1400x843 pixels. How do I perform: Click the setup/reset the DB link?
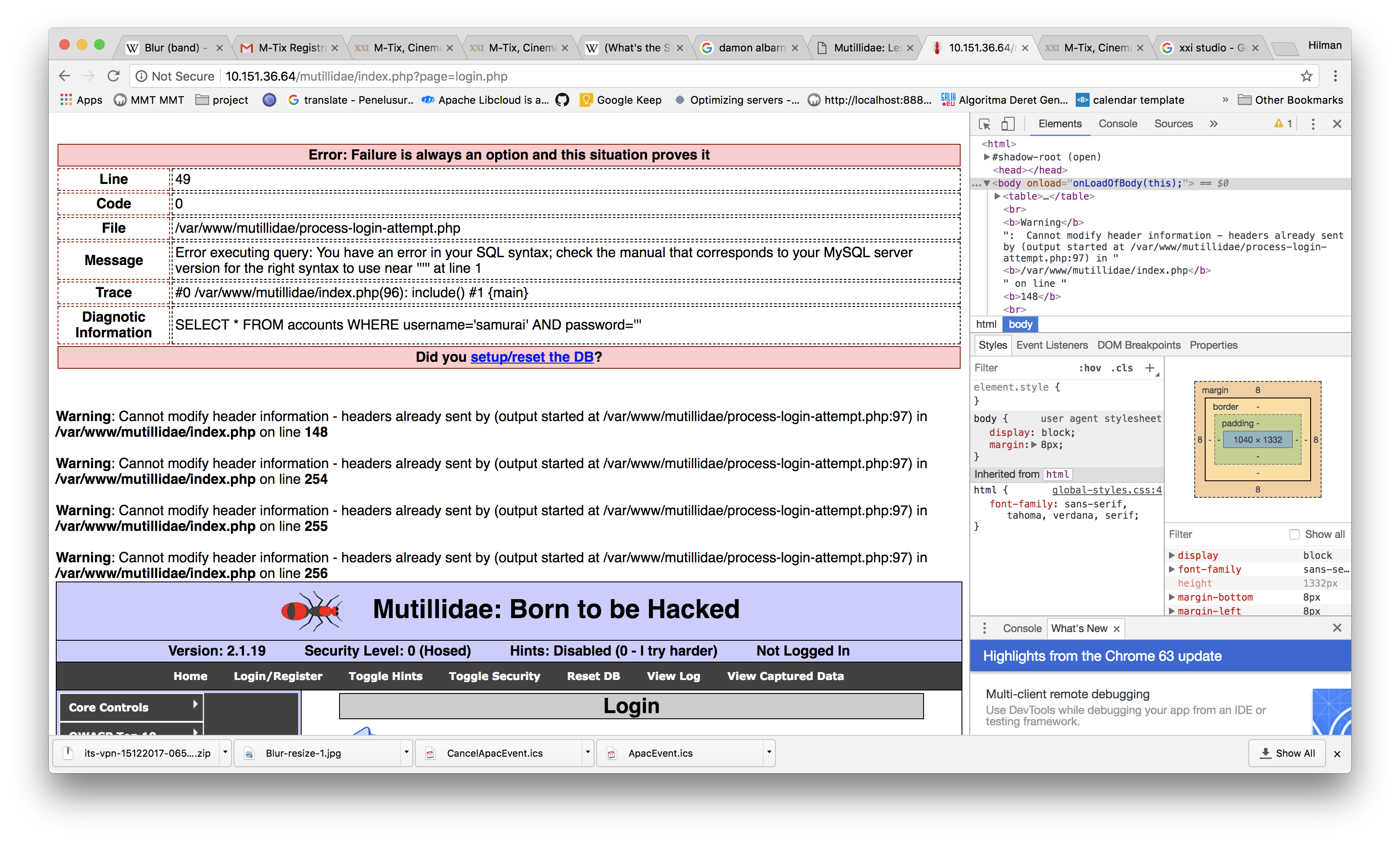tap(532, 357)
